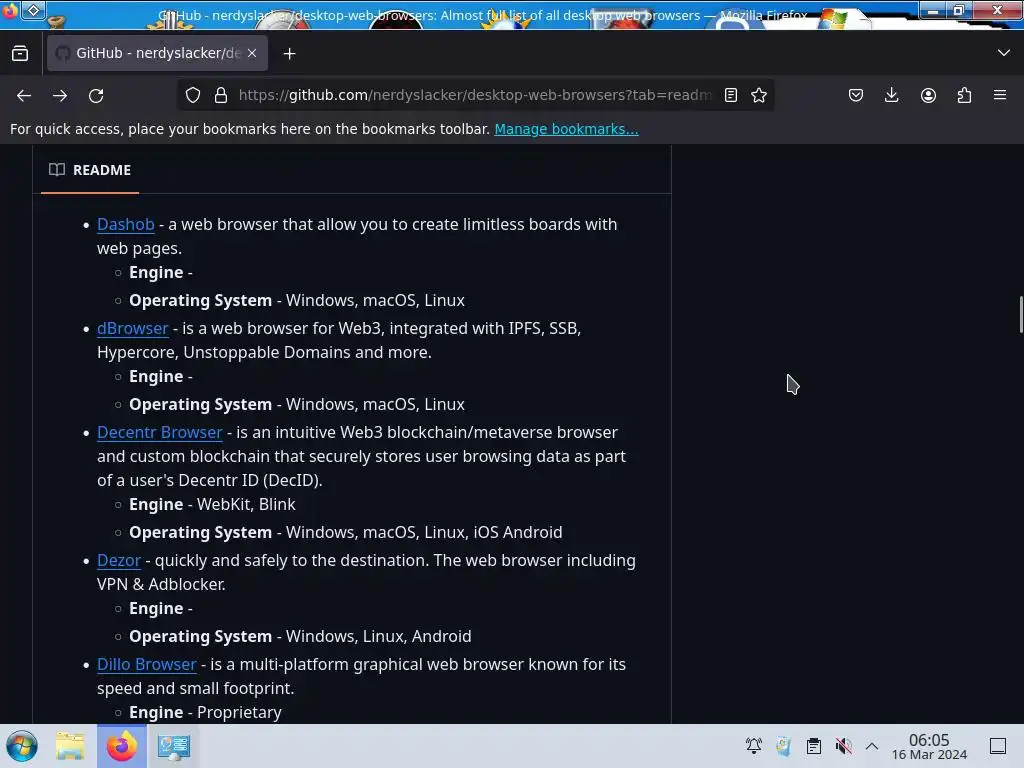Toggle reader view in address bar
The height and width of the screenshot is (768, 1024).
click(x=731, y=95)
